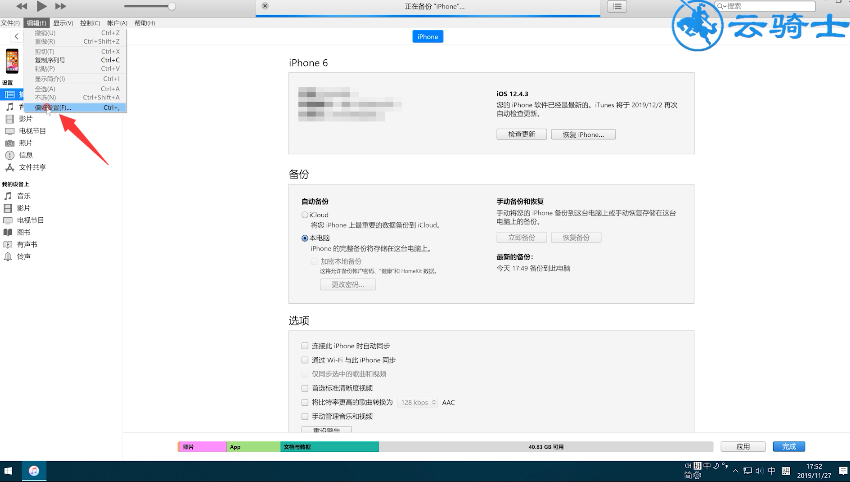Click the teal 文稿与数据 storage segment
Screen dimensions: 850x482
(x=330, y=447)
